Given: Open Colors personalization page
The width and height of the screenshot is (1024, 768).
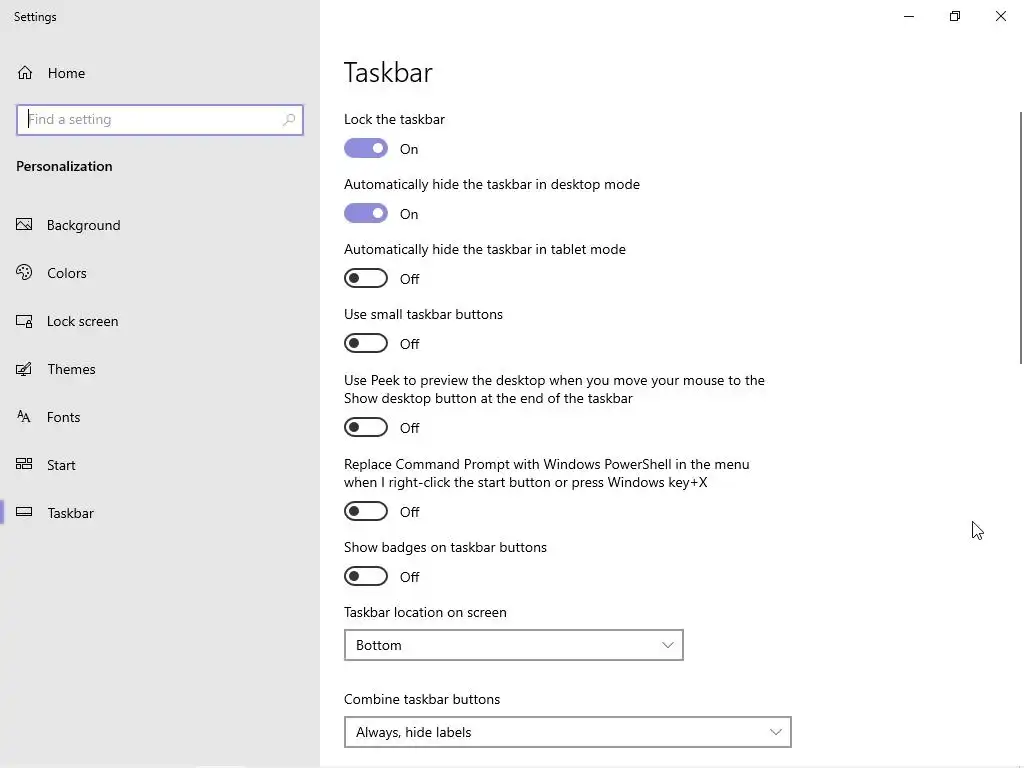Looking at the screenshot, I should (67, 273).
